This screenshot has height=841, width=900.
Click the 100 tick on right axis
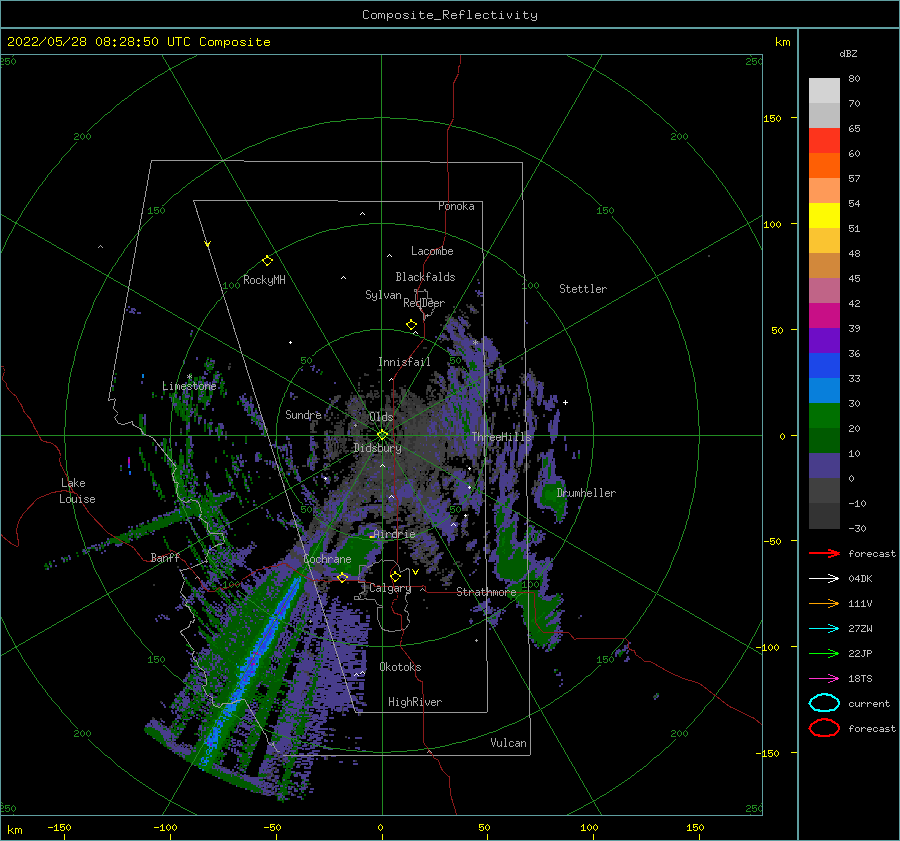point(772,224)
